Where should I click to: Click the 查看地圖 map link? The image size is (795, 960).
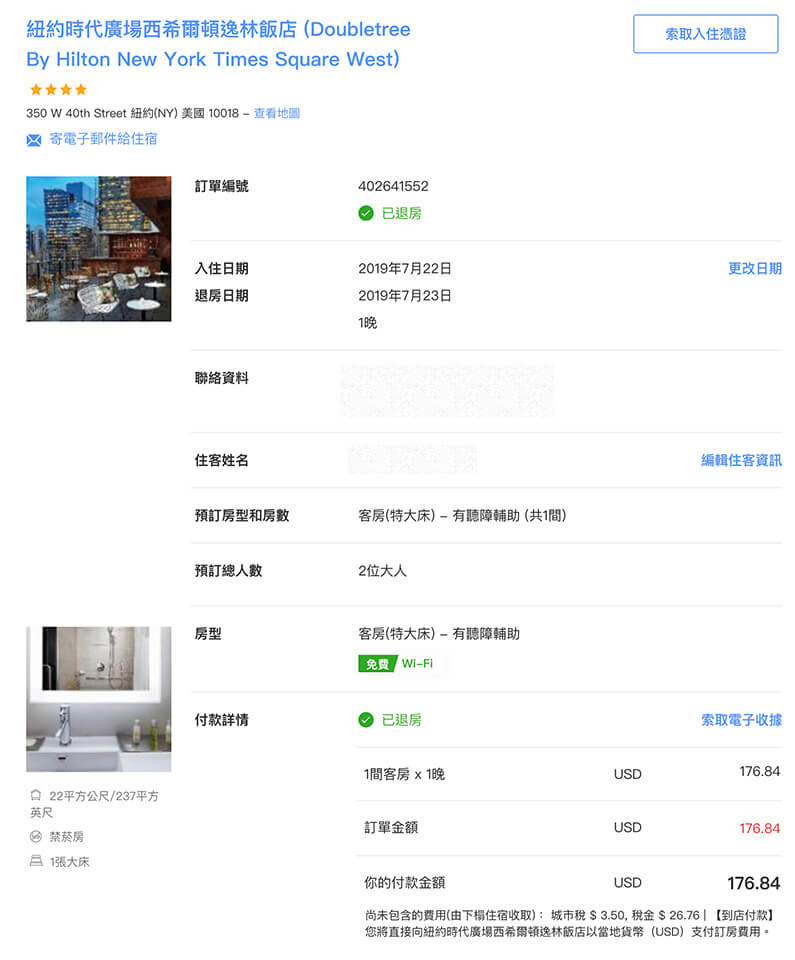click(276, 113)
